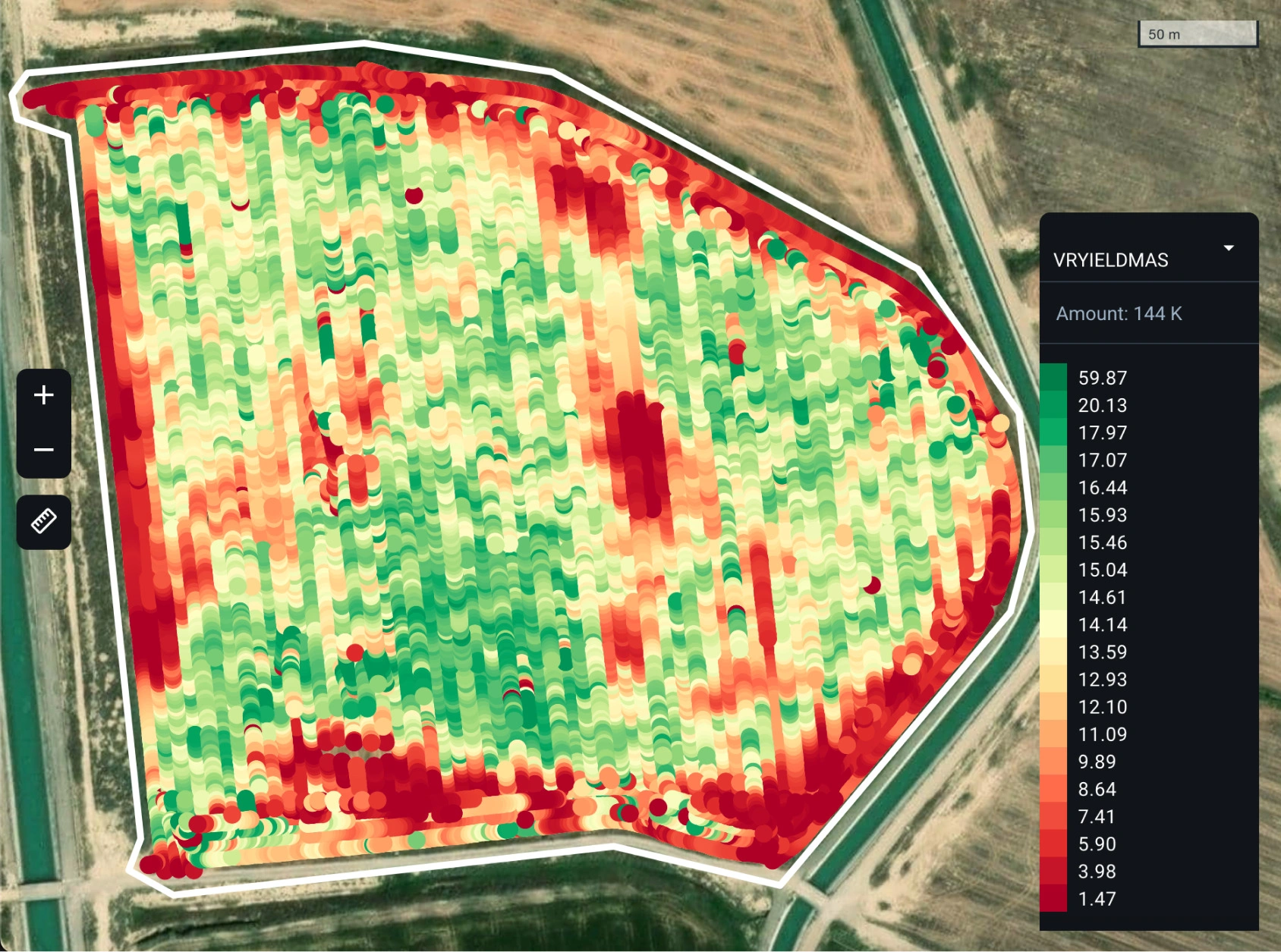Choose the red 5.90 legend swatch

click(x=1053, y=844)
